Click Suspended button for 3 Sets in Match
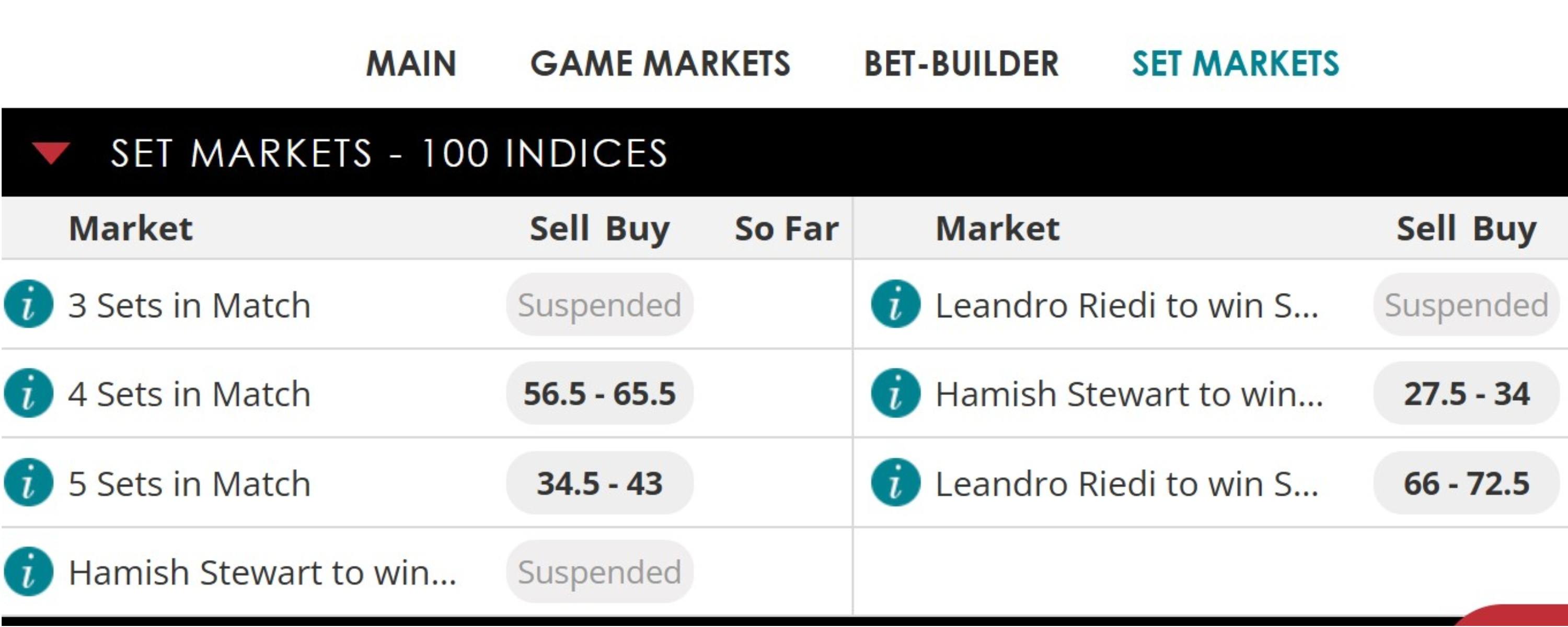 (x=599, y=305)
